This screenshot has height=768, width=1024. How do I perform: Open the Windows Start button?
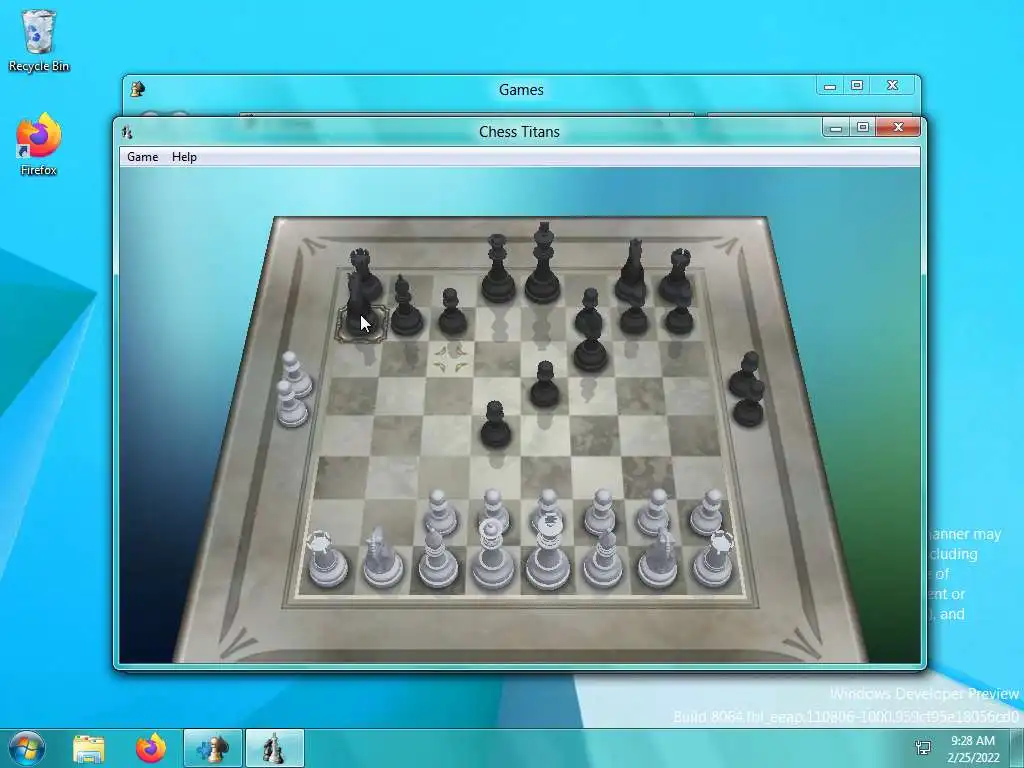(x=26, y=748)
